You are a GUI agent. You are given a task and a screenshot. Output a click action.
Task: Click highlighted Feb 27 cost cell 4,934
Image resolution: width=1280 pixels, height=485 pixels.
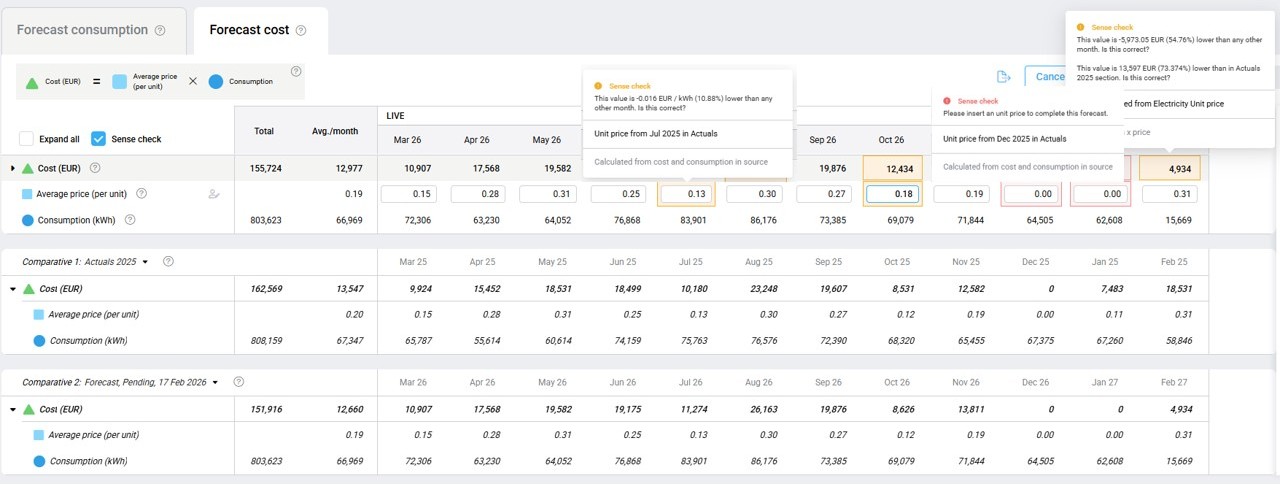(x=1171, y=168)
